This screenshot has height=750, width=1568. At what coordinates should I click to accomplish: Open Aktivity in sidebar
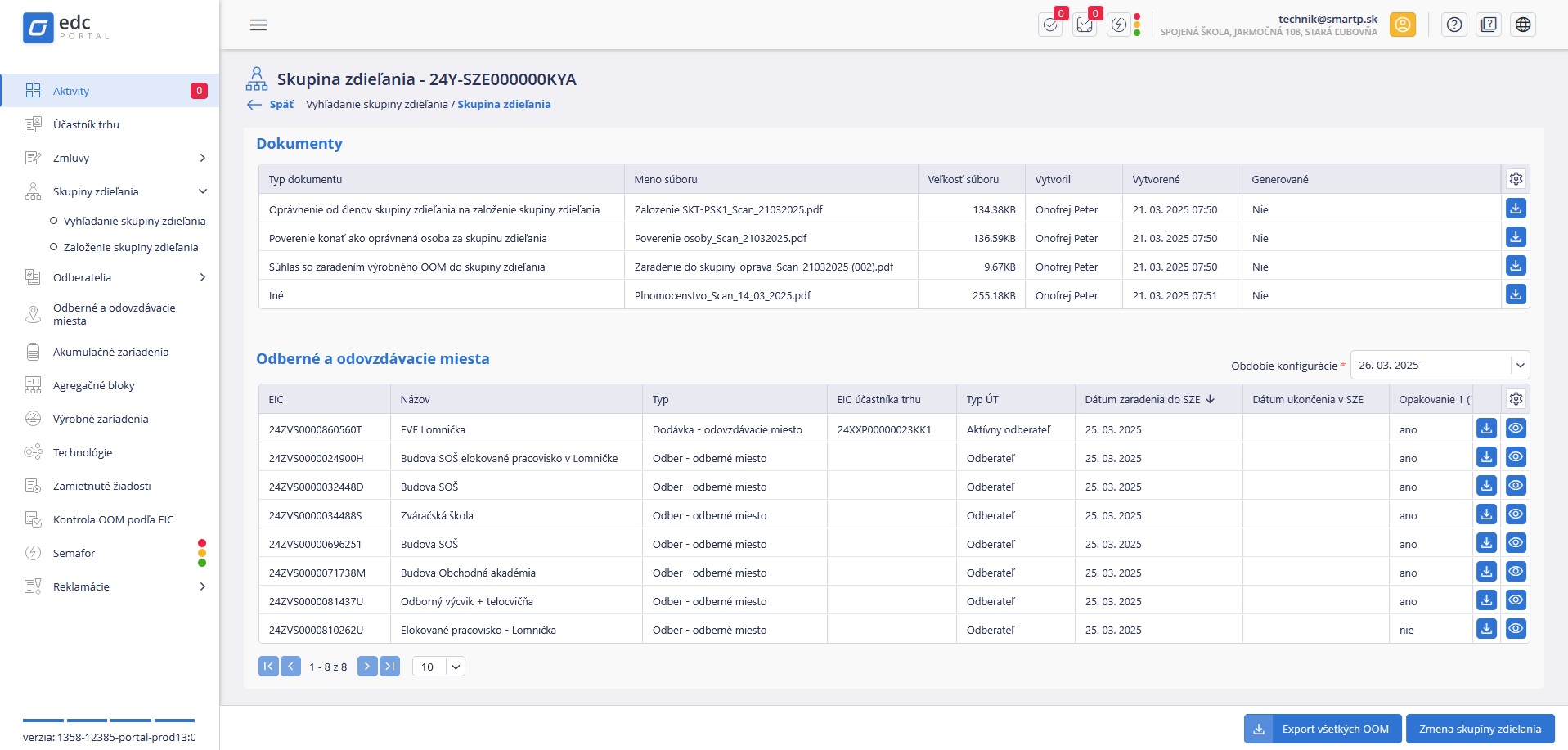click(110, 91)
